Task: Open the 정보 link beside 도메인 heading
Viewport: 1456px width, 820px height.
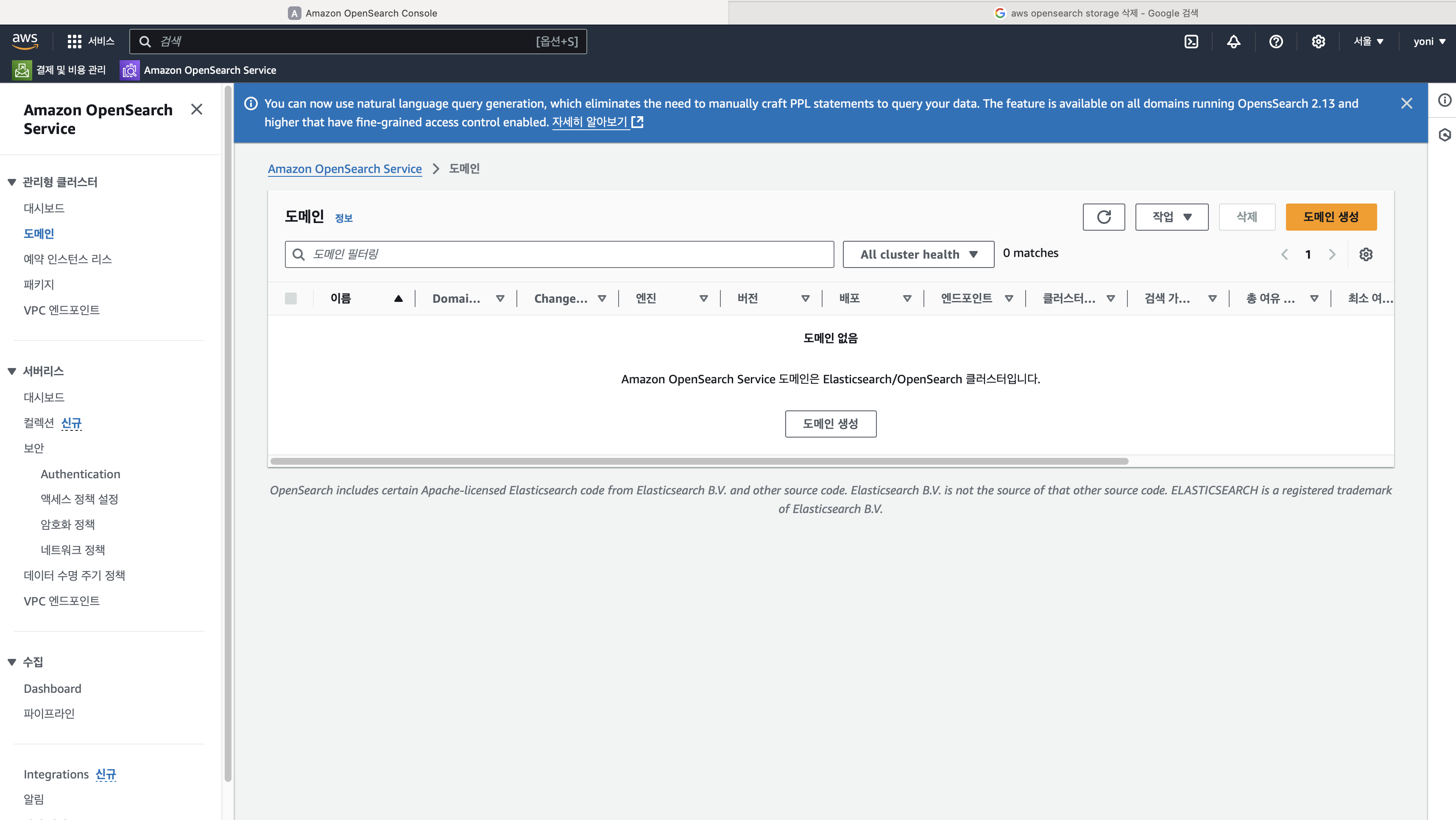Action: pyautogui.click(x=344, y=218)
